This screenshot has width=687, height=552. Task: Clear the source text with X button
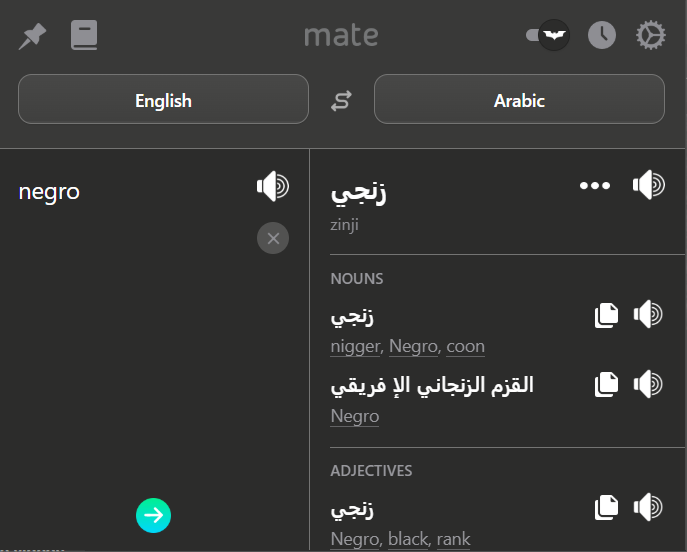click(x=273, y=238)
